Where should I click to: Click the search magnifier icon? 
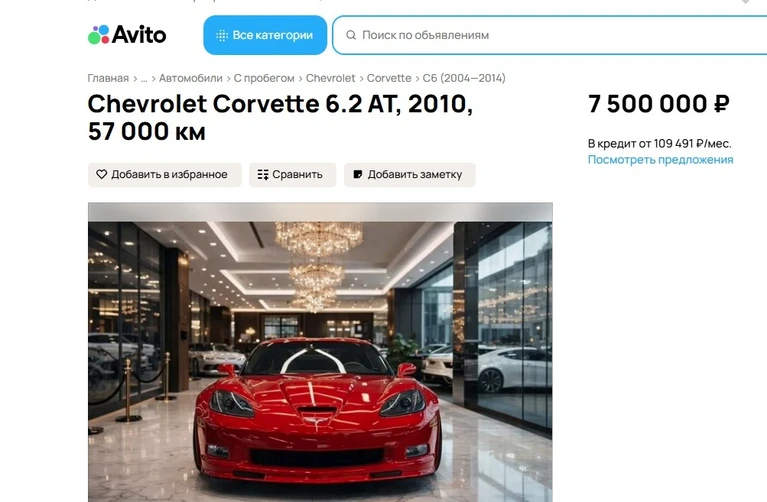click(351, 35)
